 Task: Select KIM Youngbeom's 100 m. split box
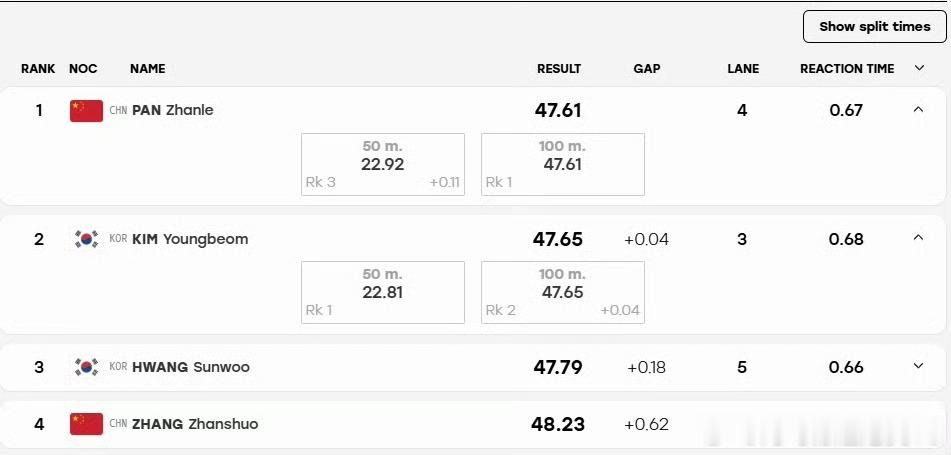[563, 292]
